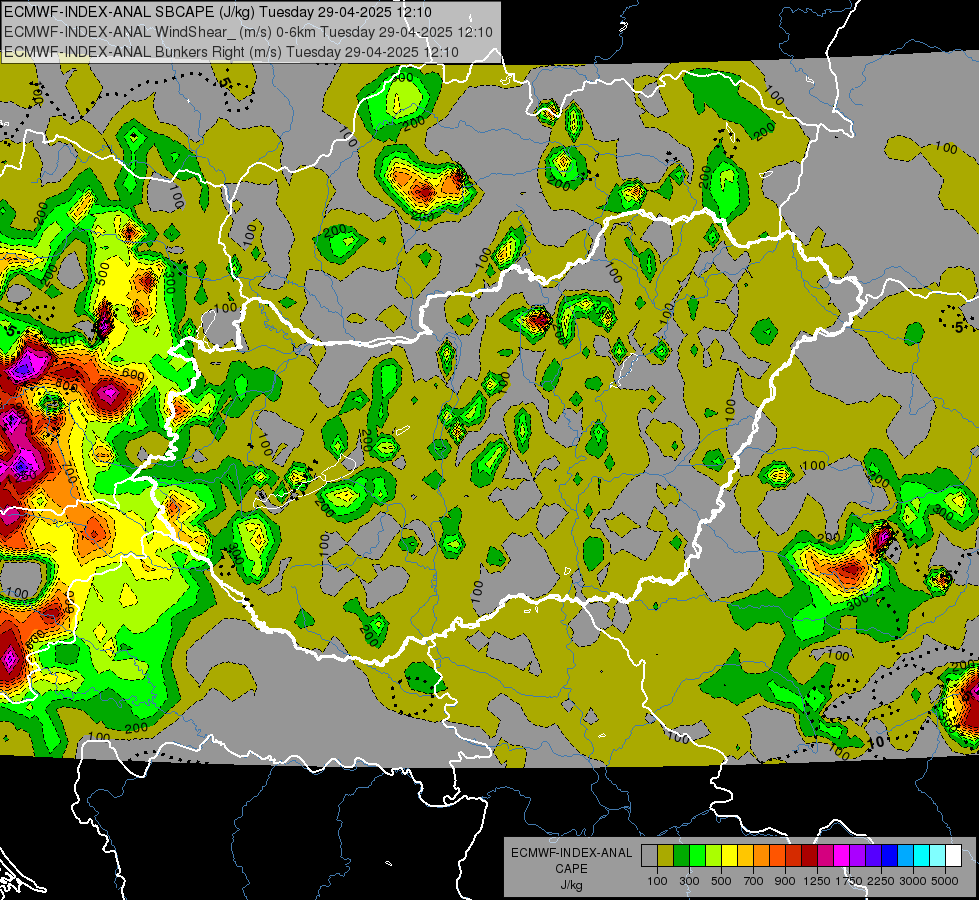
Task: Select the magenta legend swatch before 1750
Action: (x=842, y=856)
